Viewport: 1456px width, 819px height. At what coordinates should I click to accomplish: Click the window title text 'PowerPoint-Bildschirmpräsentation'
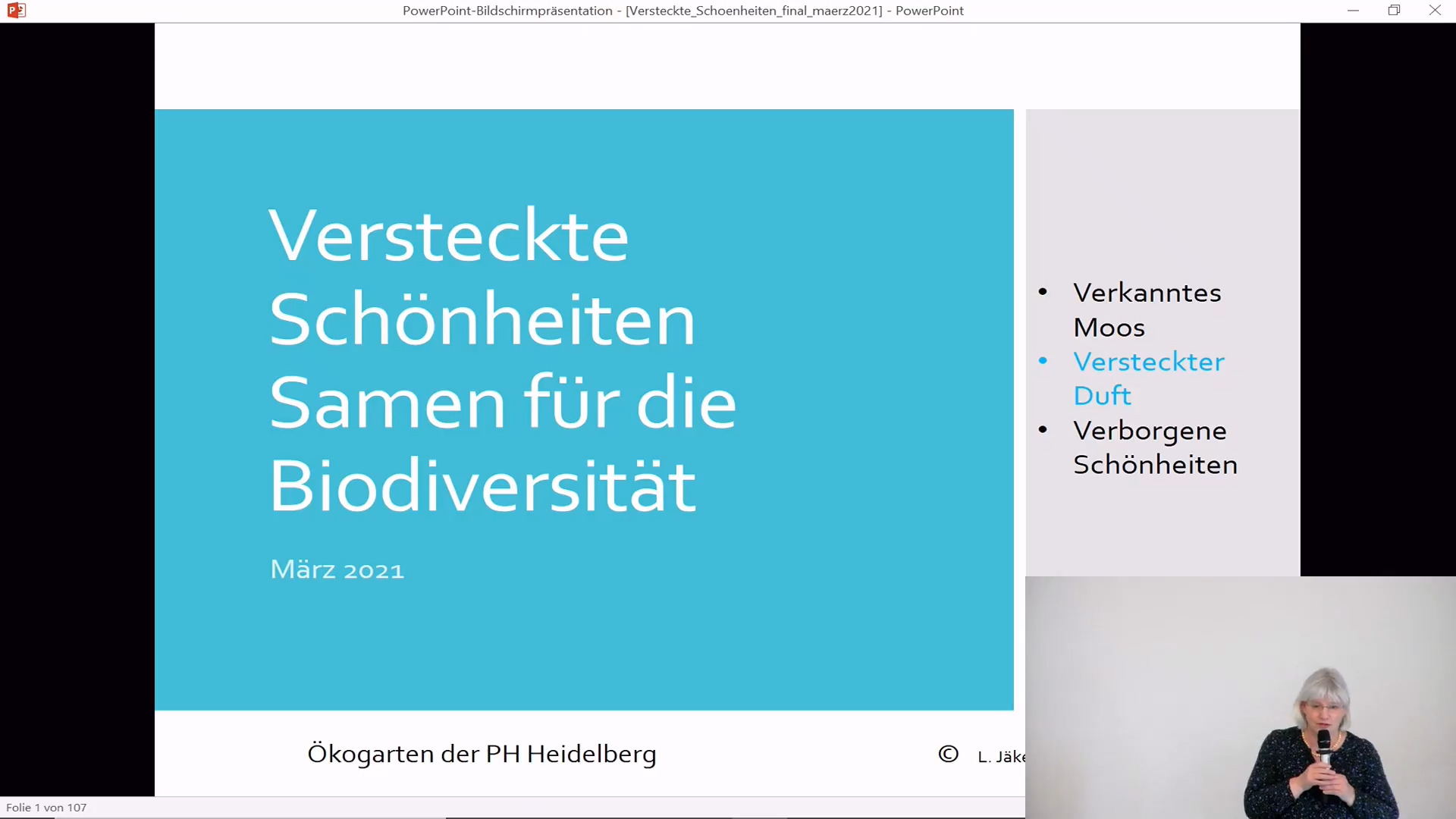(x=507, y=11)
